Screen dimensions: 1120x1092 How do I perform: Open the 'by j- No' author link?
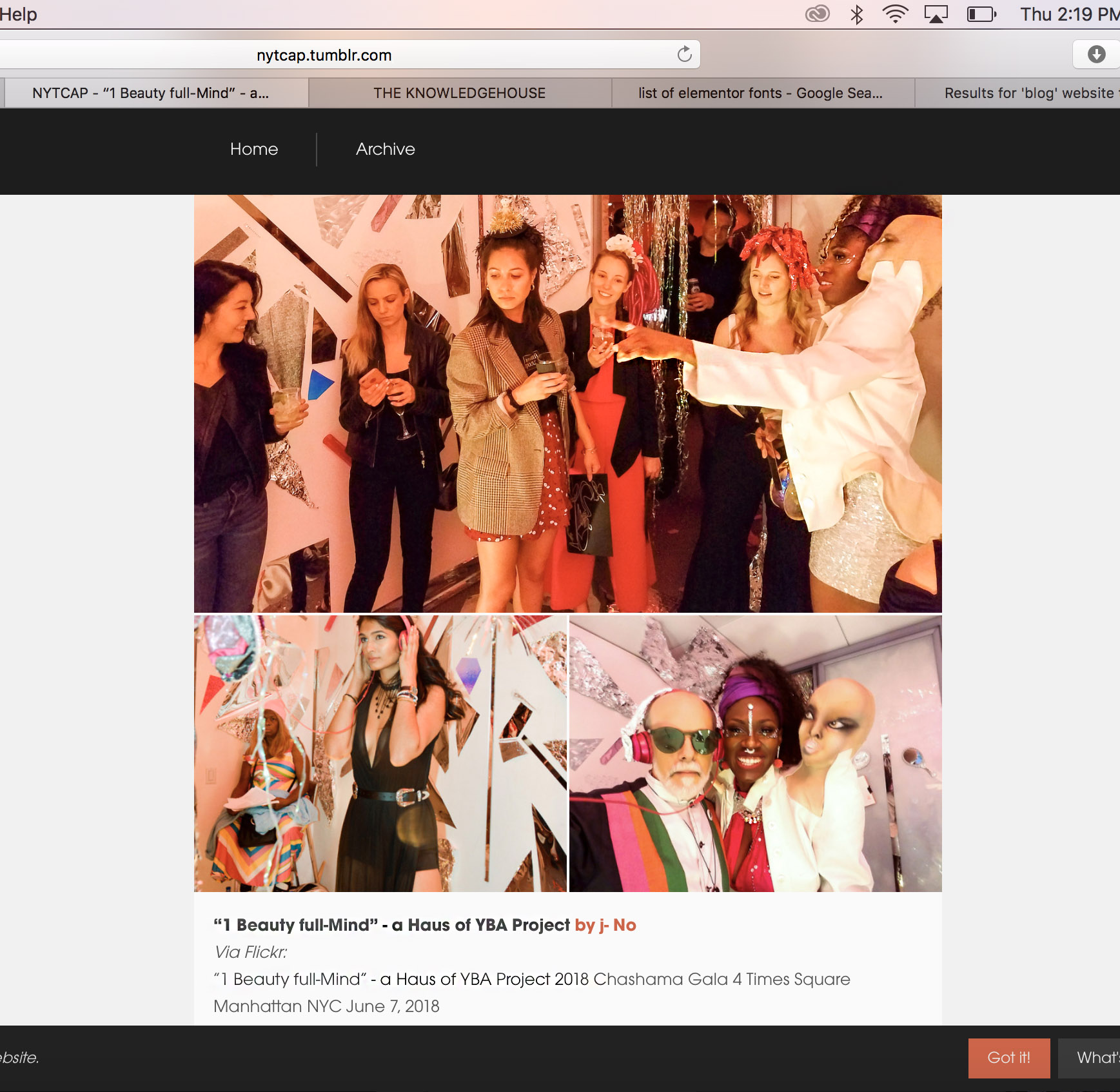605,925
